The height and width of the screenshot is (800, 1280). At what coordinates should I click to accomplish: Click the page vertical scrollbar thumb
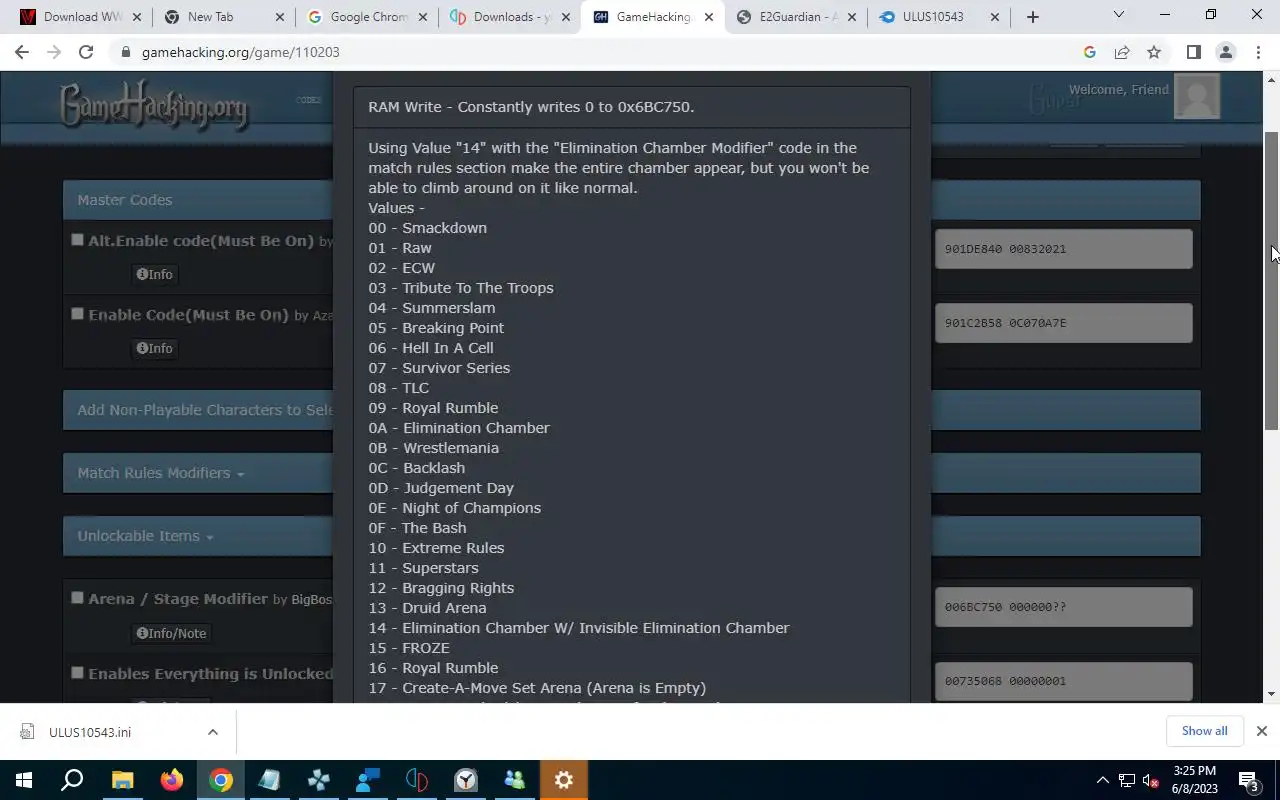pos(1273,280)
